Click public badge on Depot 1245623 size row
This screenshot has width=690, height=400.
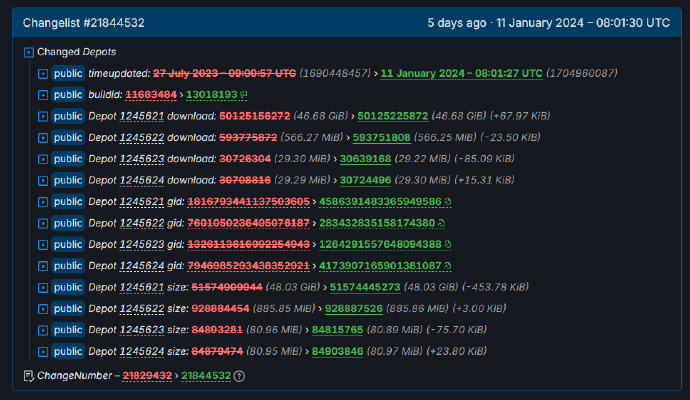coord(68,330)
